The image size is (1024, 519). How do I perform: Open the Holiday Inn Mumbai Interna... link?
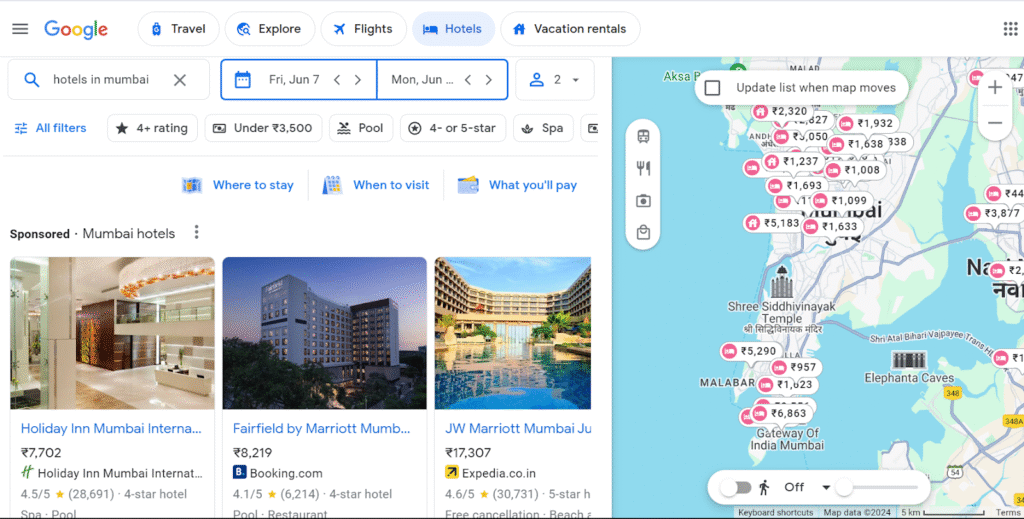(x=111, y=428)
